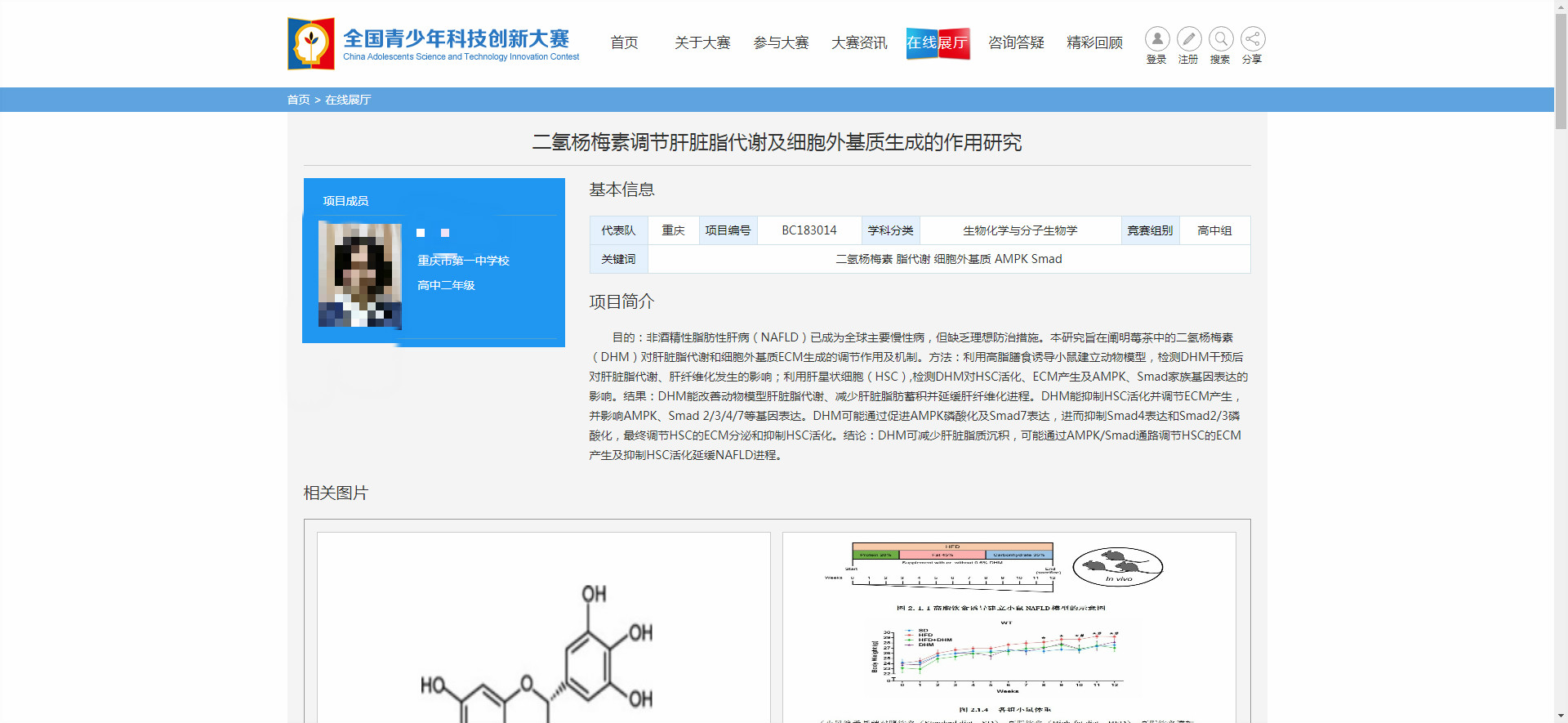Viewport: 1568px width, 723px height.
Task: Click the 基本信息 section heading
Action: point(622,190)
